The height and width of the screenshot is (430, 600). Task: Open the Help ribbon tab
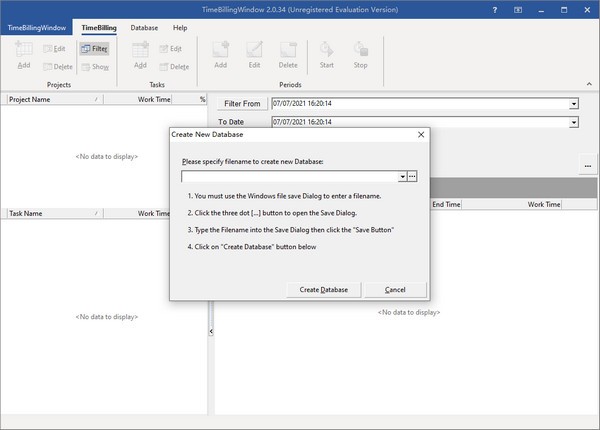pyautogui.click(x=180, y=28)
